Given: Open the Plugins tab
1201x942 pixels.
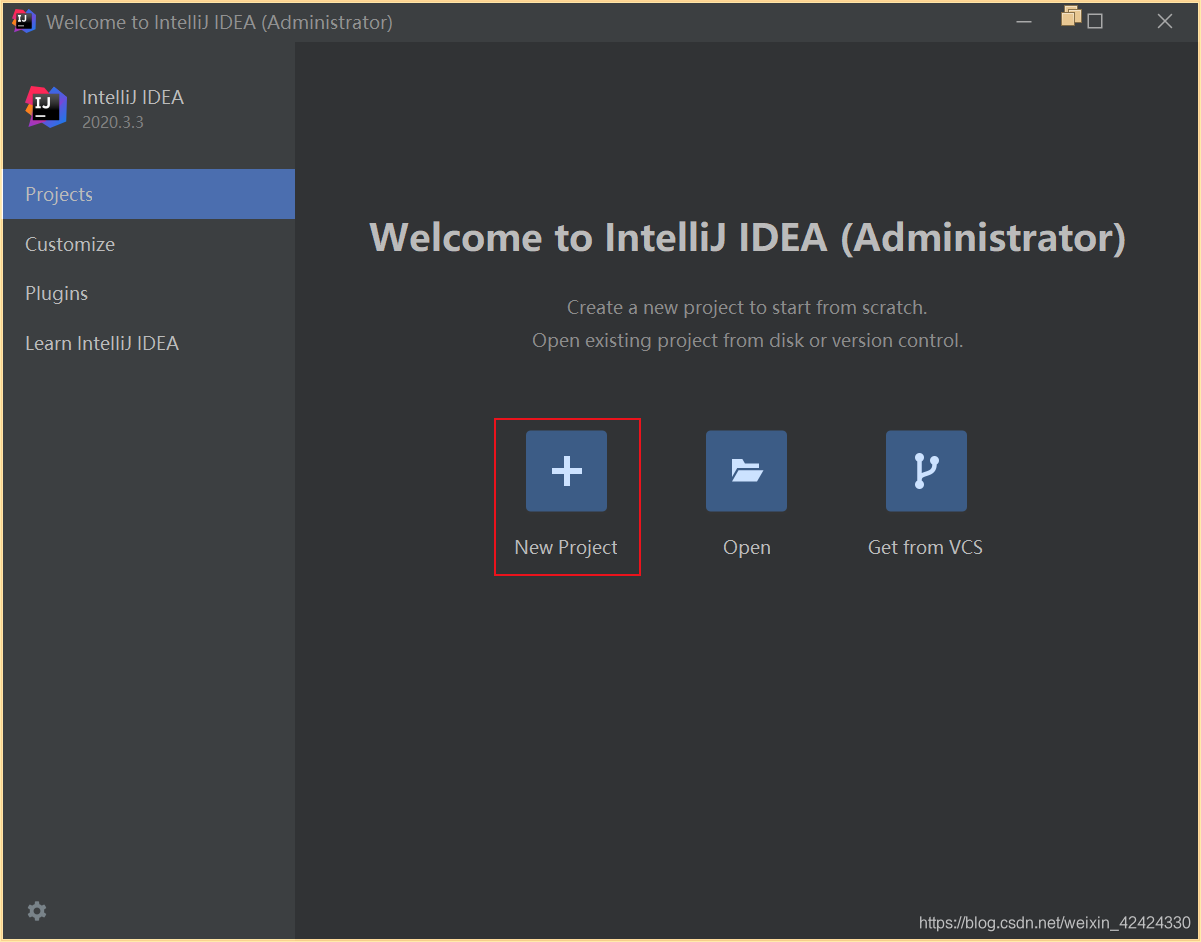Looking at the screenshot, I should pyautogui.click(x=148, y=293).
